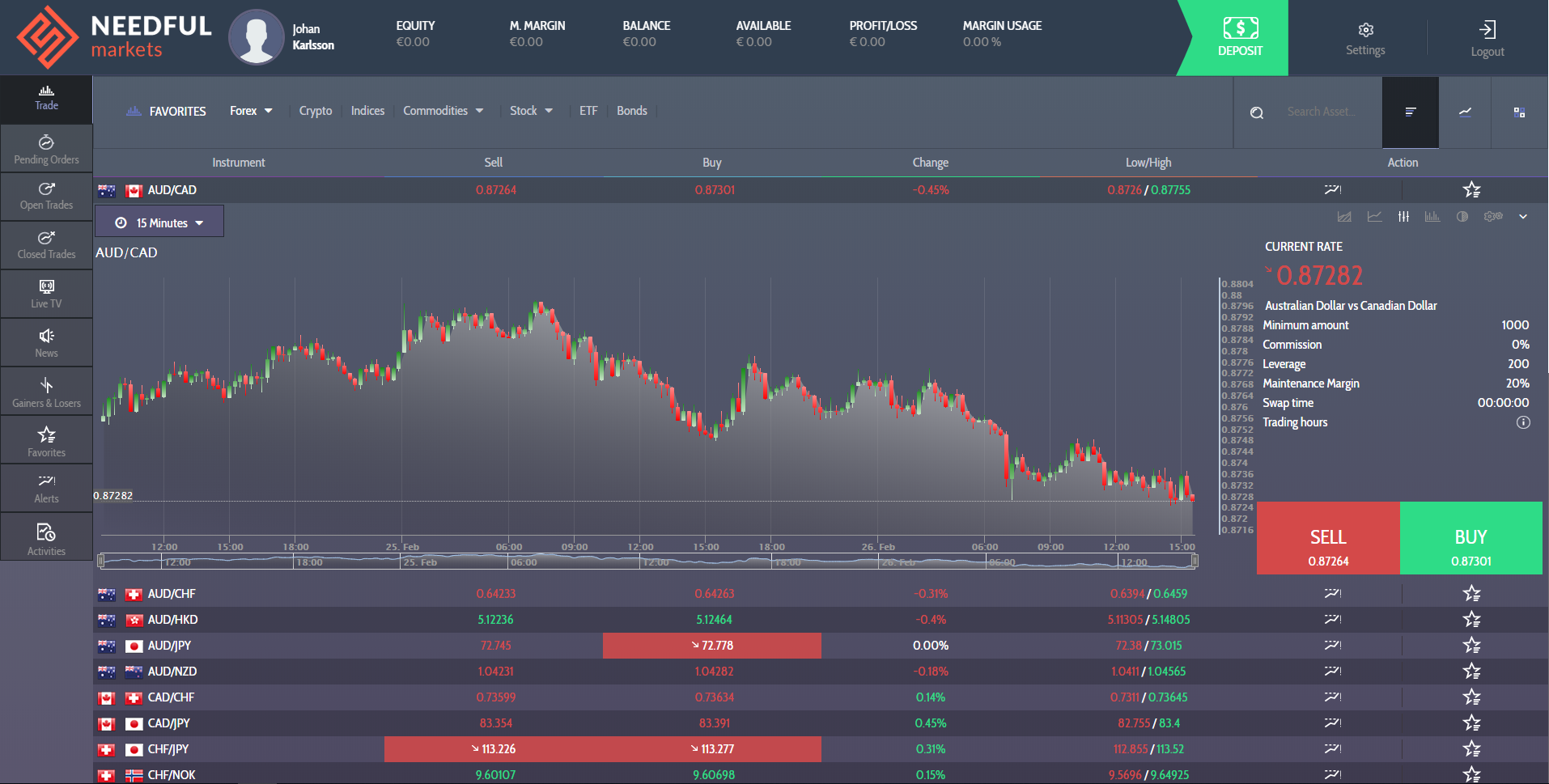Screen dimensions: 1549x784
Task: Switch chart to line chart type
Action: (x=1374, y=217)
